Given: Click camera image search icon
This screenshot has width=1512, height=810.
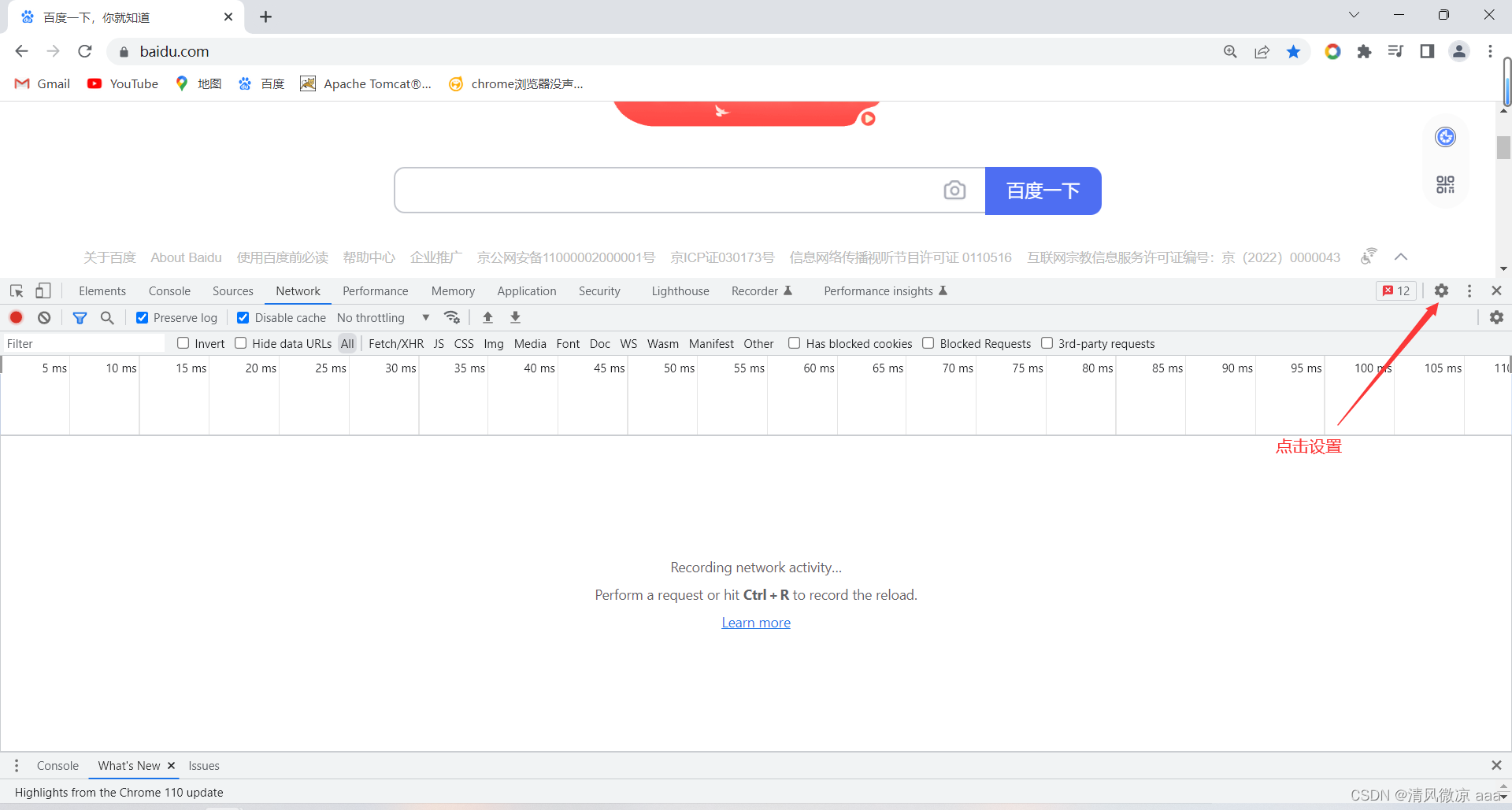Looking at the screenshot, I should [954, 190].
